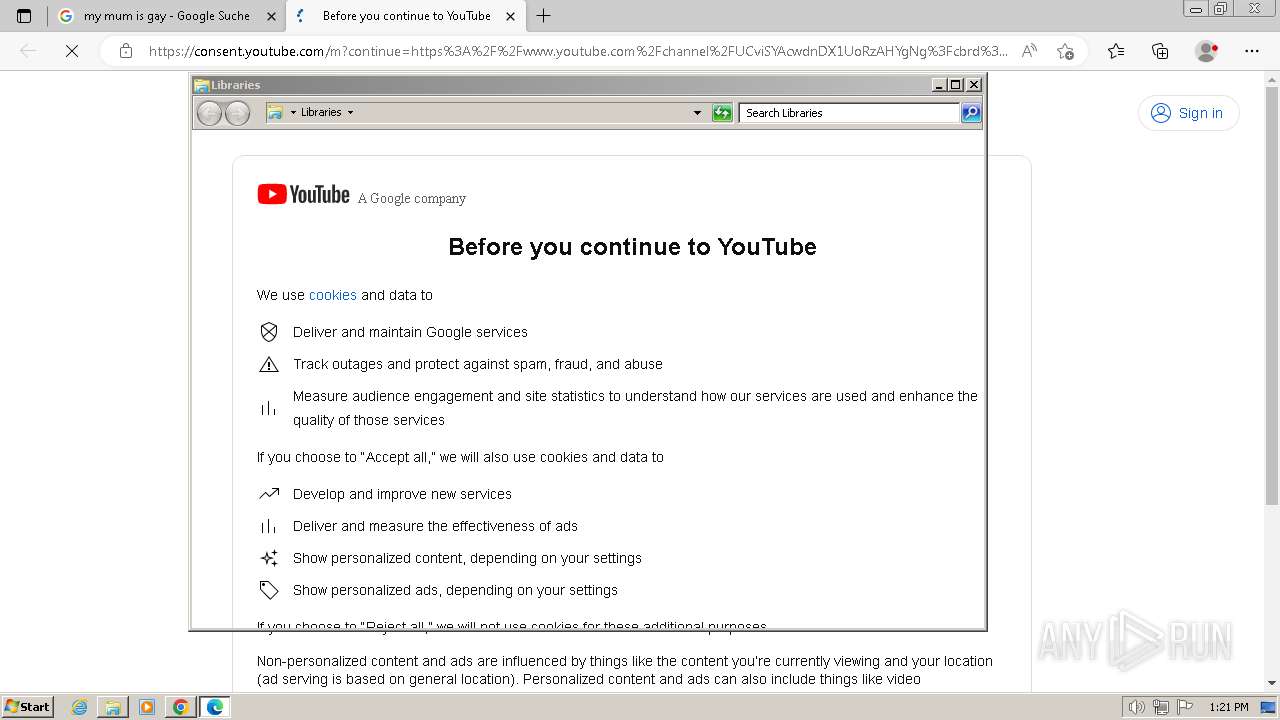Screen dimensions: 1280x720
Task: Click the Sign in button
Action: click(1188, 113)
